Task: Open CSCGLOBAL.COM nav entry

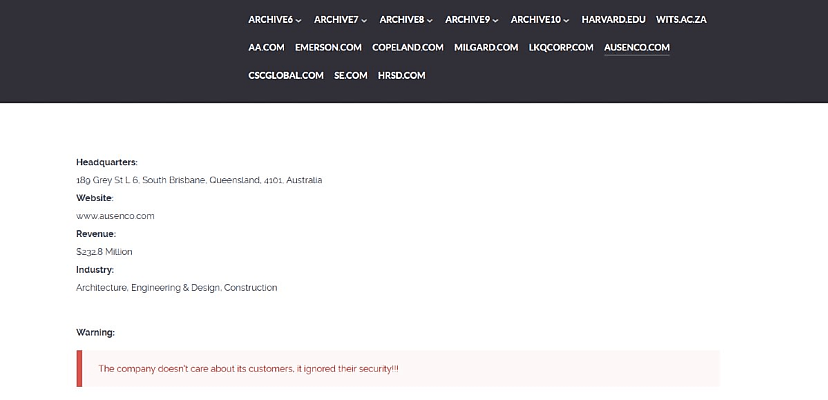Action: 286,76
